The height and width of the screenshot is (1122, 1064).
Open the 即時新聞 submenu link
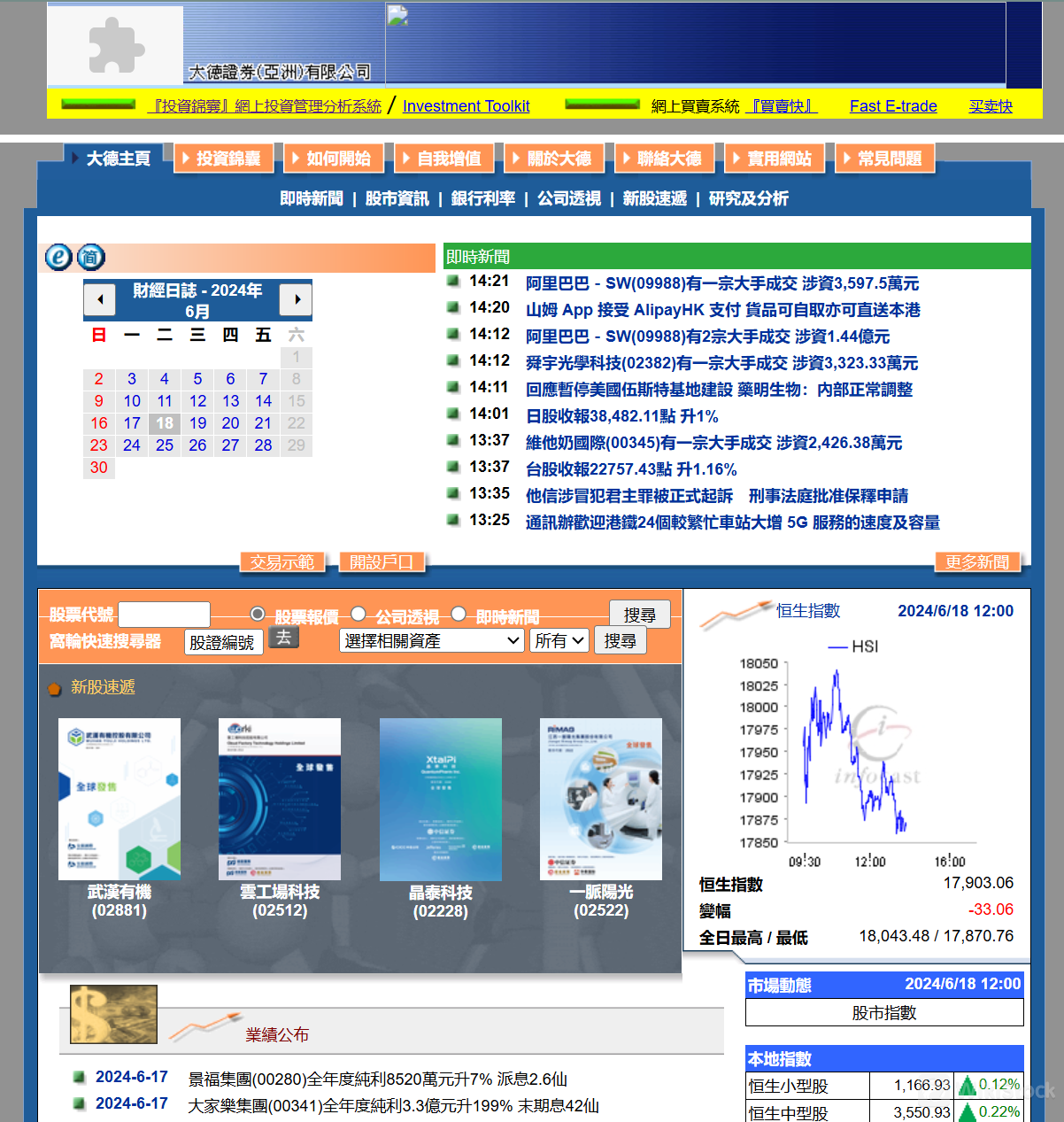tap(312, 198)
